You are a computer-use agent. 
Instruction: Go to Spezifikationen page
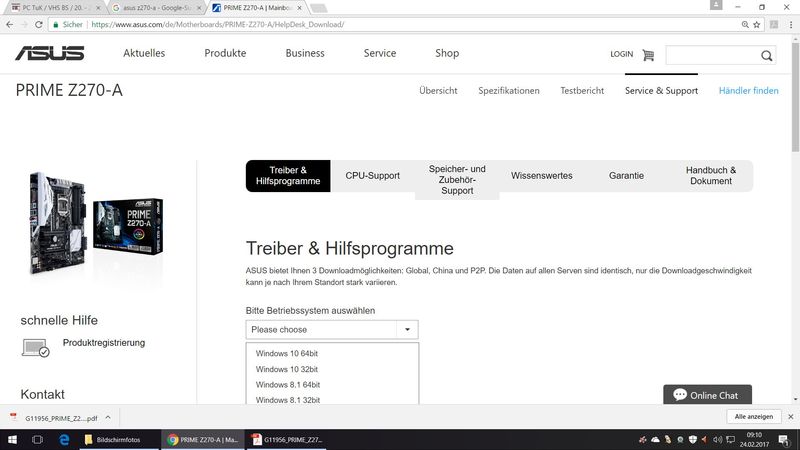coord(509,91)
